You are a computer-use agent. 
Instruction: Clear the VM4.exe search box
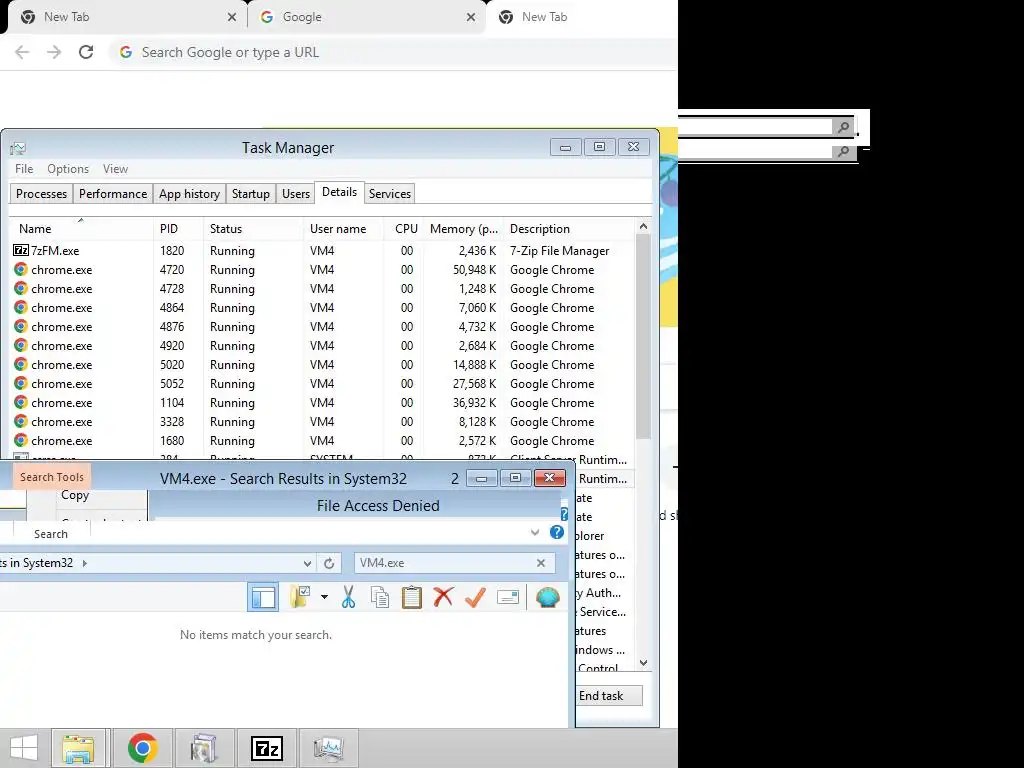[x=541, y=563]
